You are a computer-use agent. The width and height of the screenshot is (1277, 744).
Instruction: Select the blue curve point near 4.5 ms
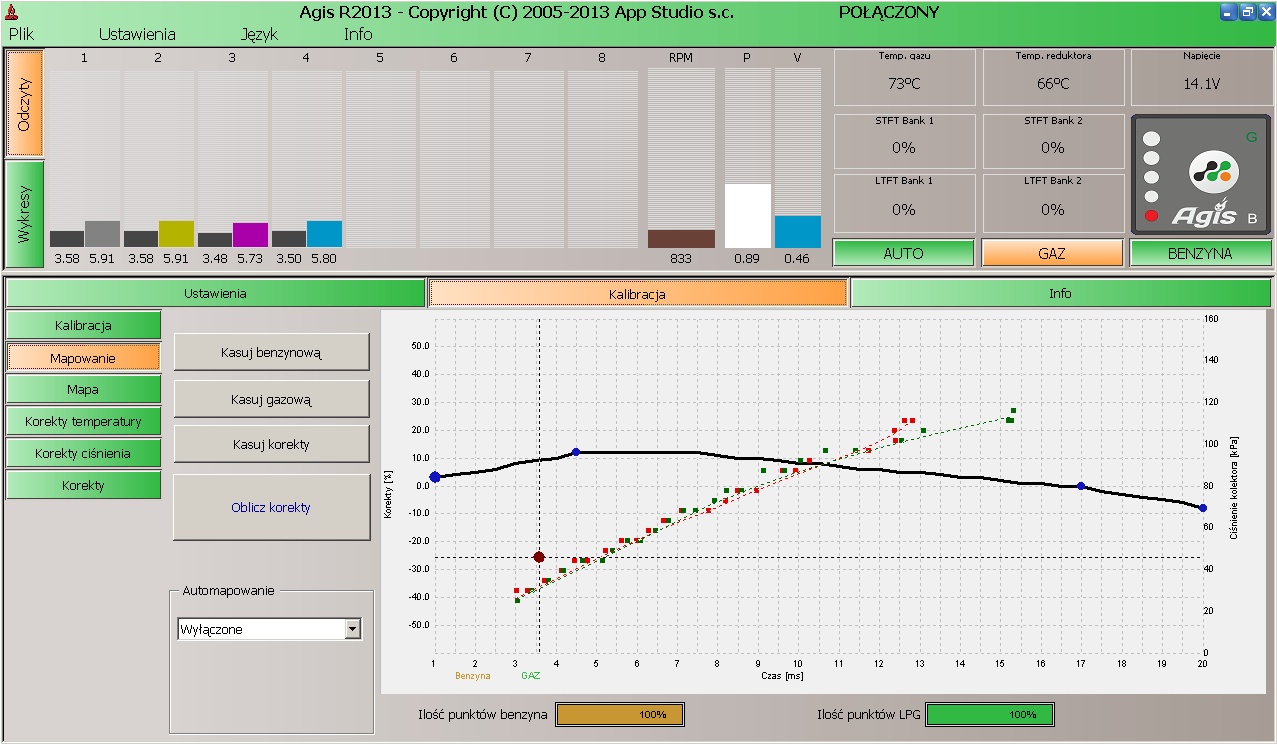[x=575, y=452]
